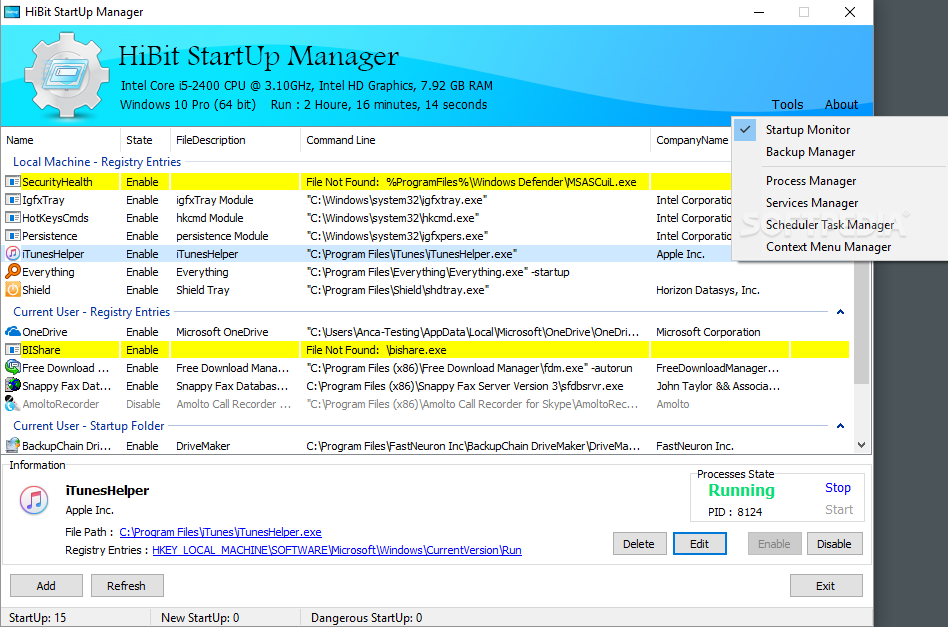Choose Process Manager from Tools menu
This screenshot has height=627, width=948.
[x=811, y=181]
